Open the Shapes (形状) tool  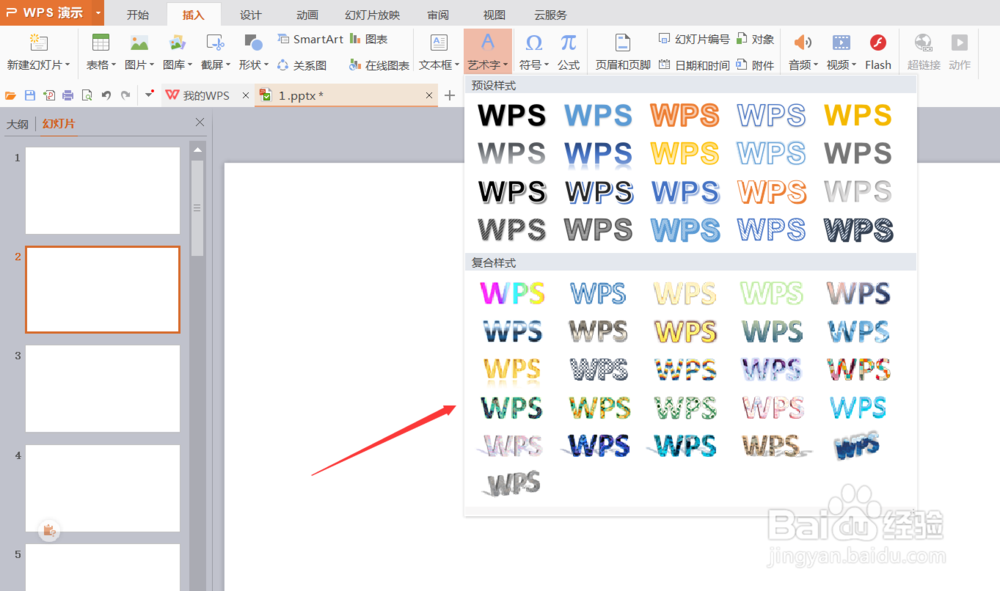[x=253, y=43]
